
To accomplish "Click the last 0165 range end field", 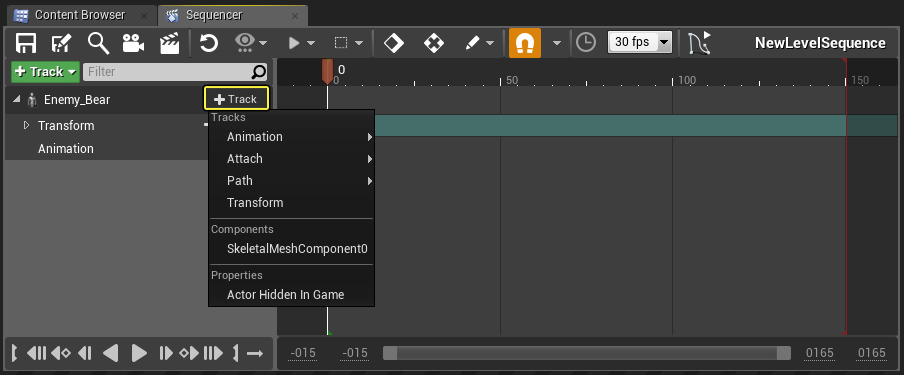I will (x=871, y=353).
